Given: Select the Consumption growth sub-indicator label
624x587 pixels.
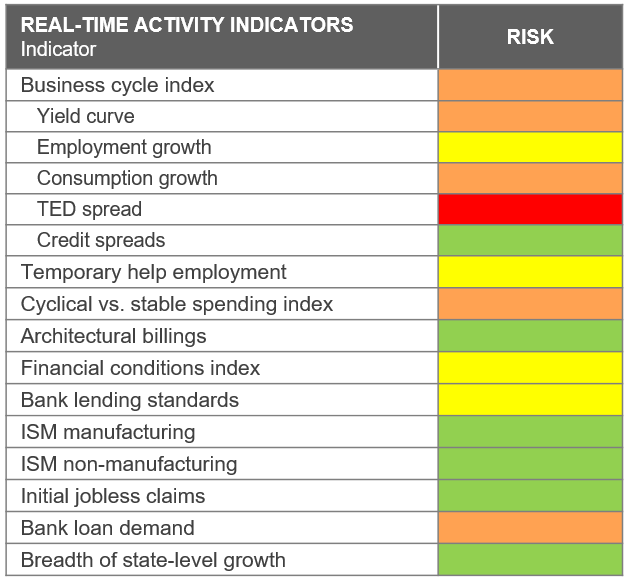Looking at the screenshot, I should click(127, 178).
